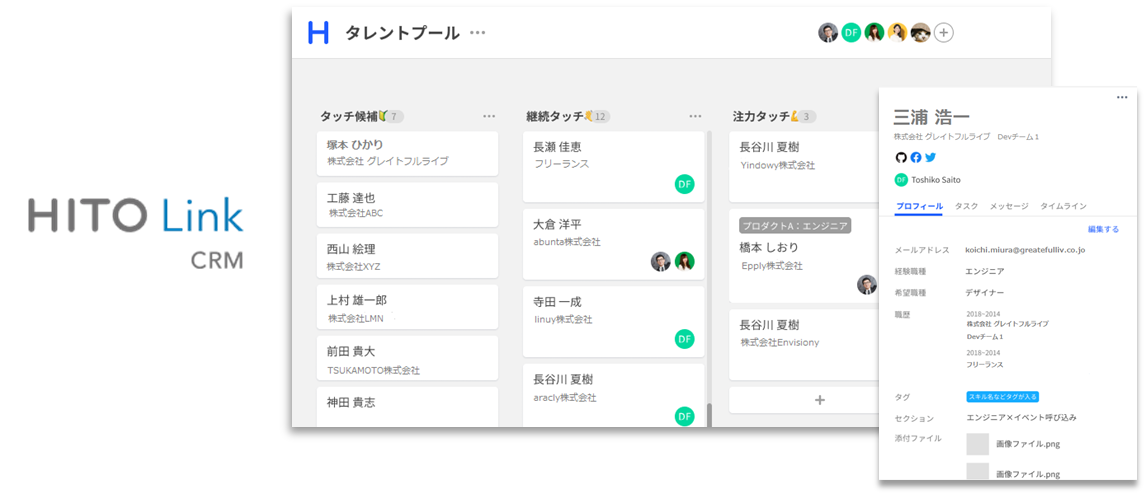Image resolution: width=1146 pixels, height=495 pixels.
Task: Open 長谷川 夏樹 Yindowy株式会社 card
Action: 805,167
